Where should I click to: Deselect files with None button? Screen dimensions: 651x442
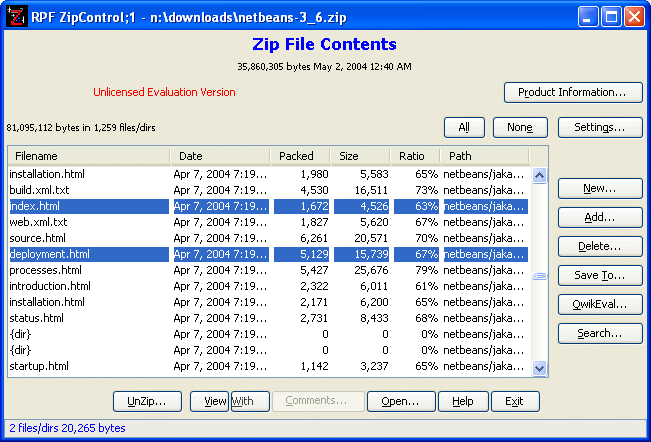pyautogui.click(x=520, y=127)
